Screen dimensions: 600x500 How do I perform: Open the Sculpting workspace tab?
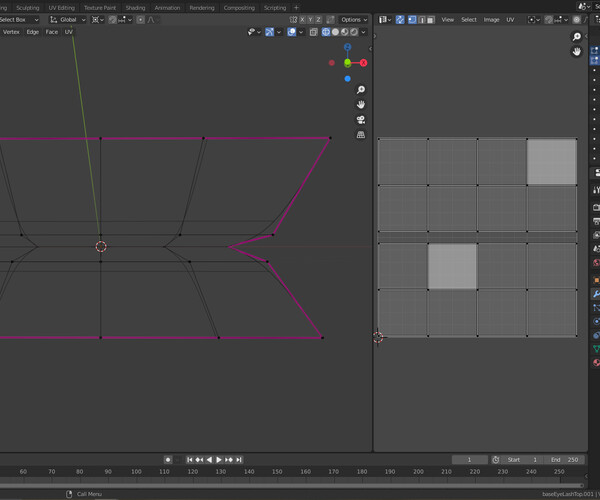click(28, 8)
